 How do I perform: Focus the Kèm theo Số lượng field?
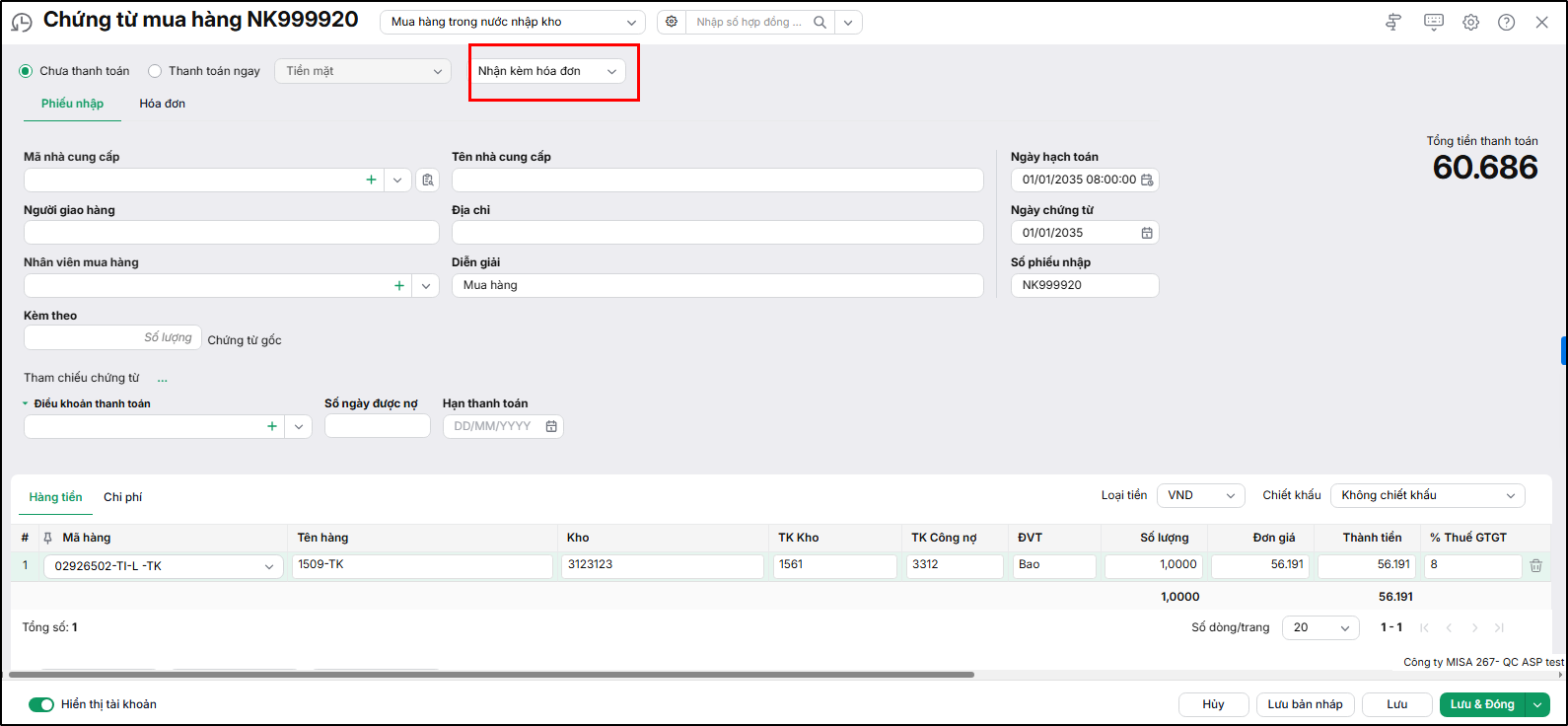[112, 337]
